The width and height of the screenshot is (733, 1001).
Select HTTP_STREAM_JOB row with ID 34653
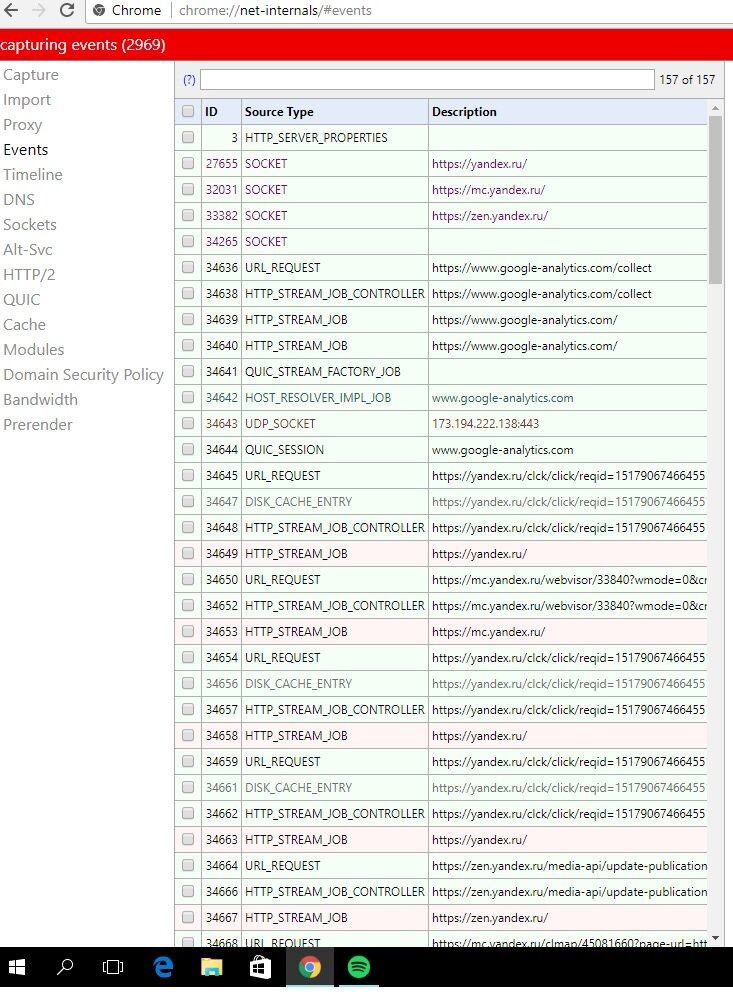click(441, 631)
